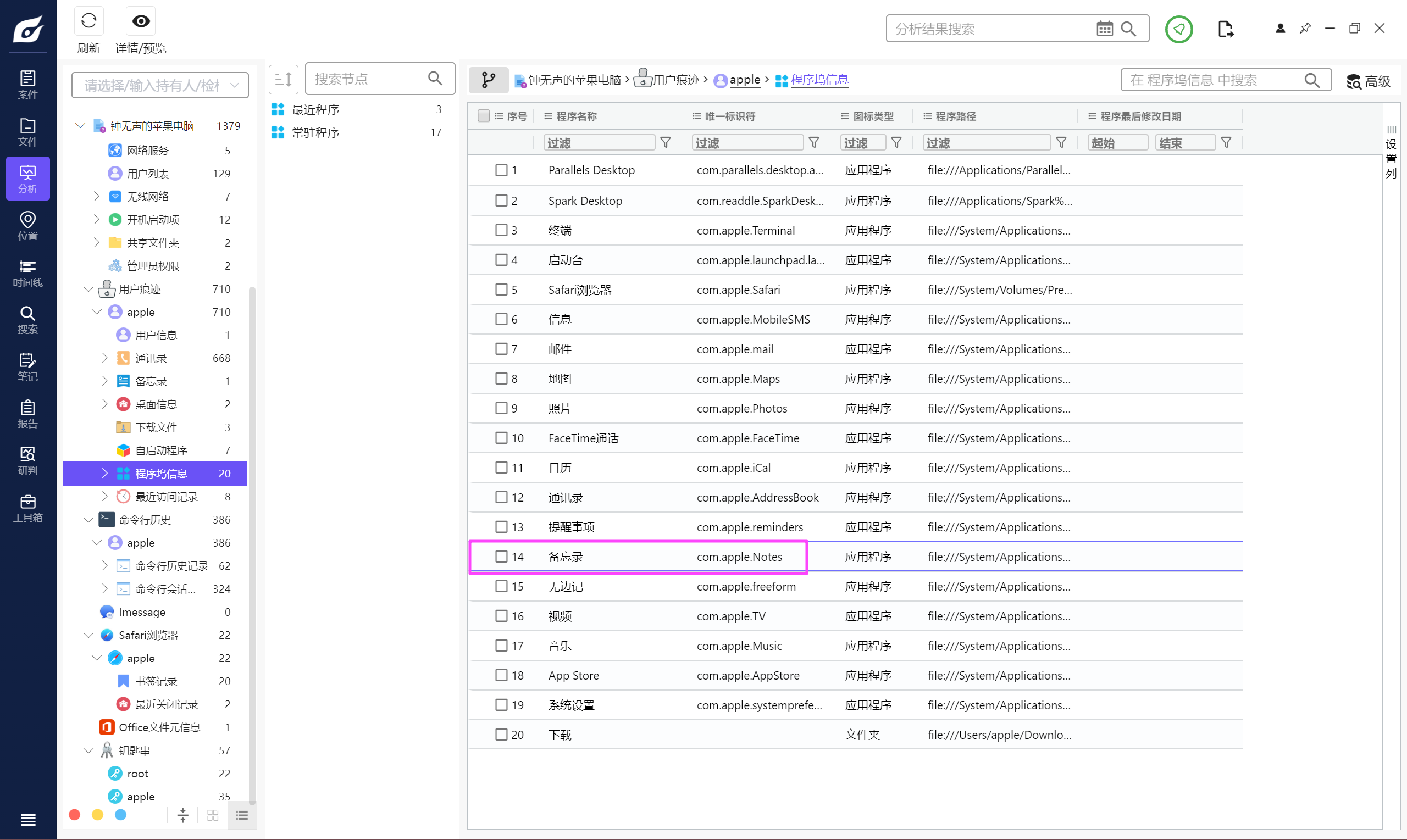Click the export document icon at top
The height and width of the screenshot is (840, 1407).
(x=1225, y=29)
